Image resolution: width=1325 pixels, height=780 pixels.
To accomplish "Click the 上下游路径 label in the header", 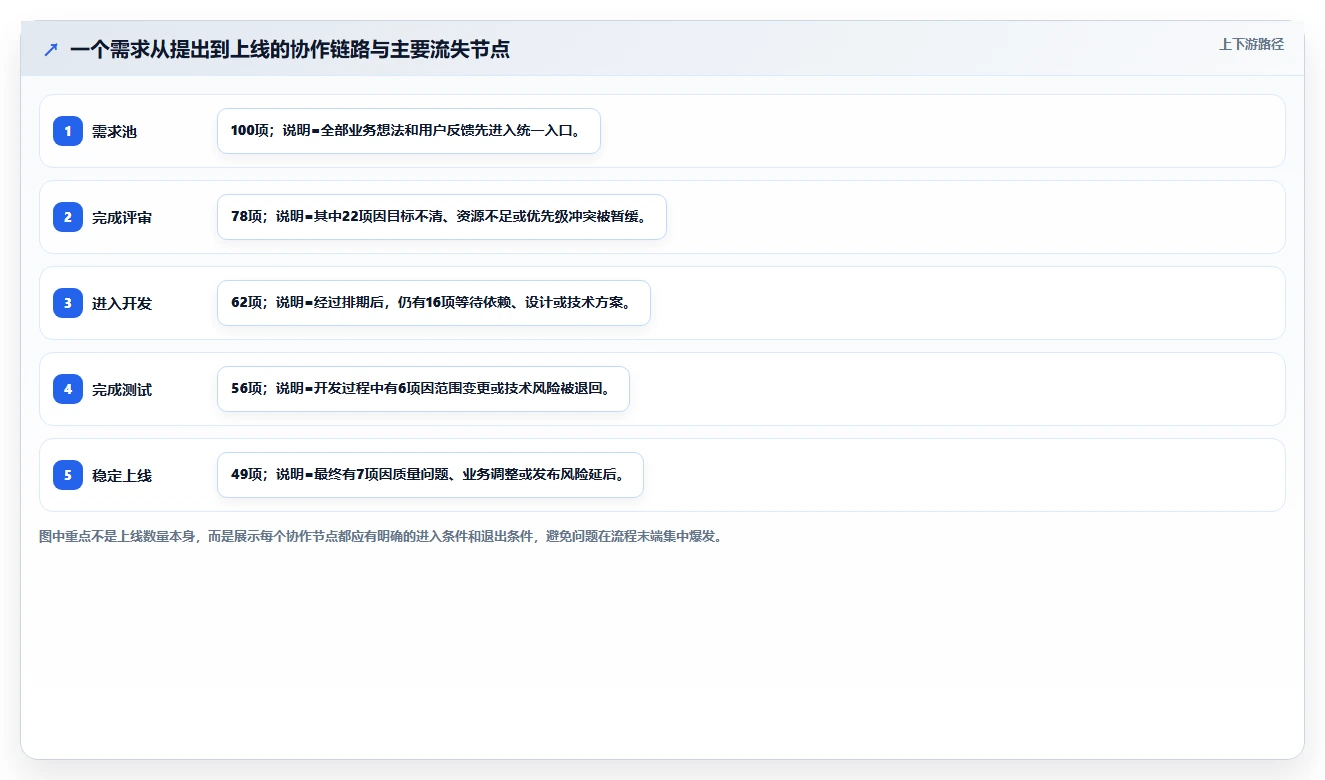I will [1251, 45].
